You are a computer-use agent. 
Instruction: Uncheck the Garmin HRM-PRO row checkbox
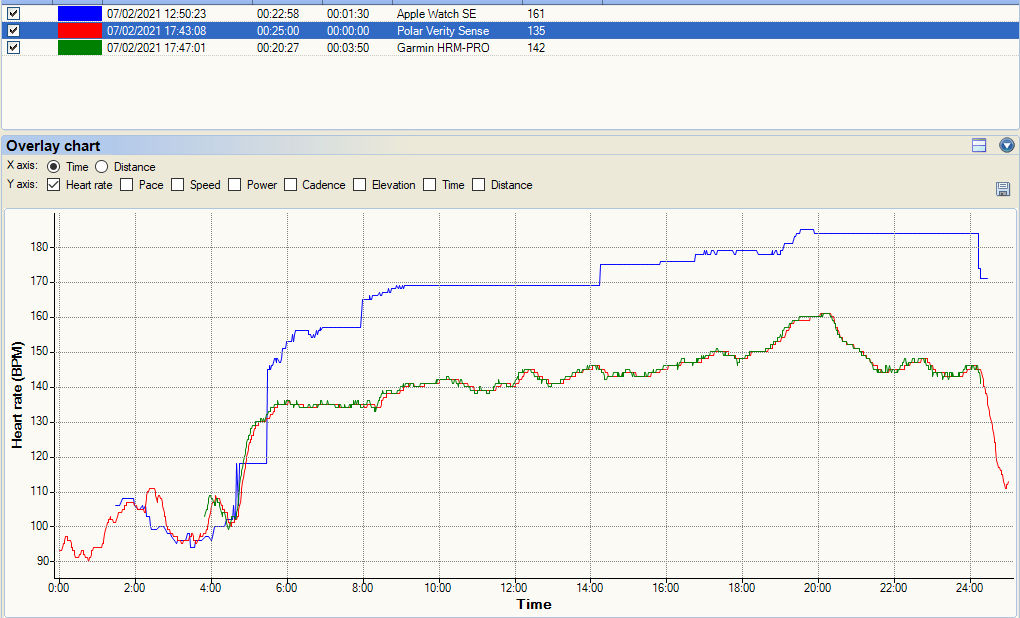point(13,47)
